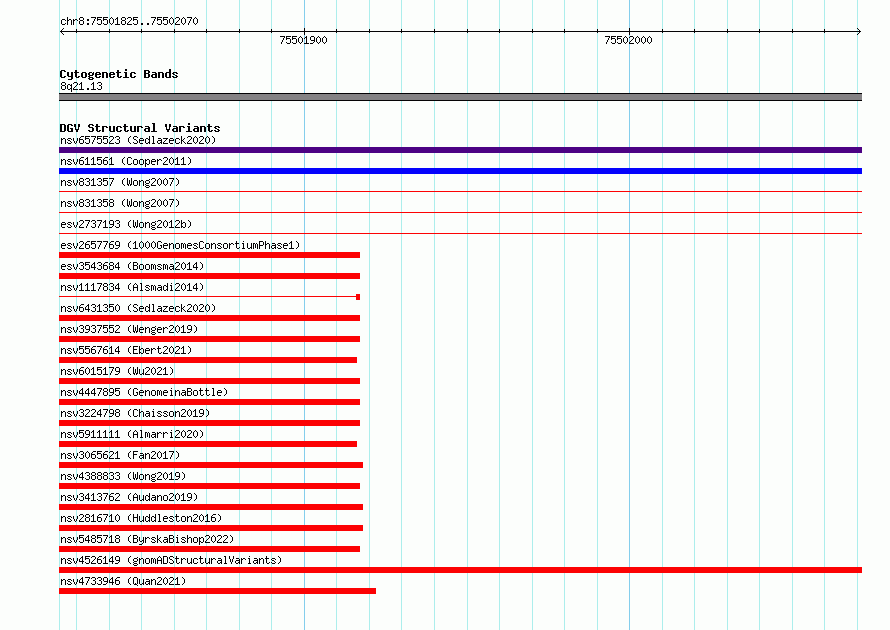Click red bar under esv2657769 label
The height and width of the screenshot is (630, 890).
point(209,255)
